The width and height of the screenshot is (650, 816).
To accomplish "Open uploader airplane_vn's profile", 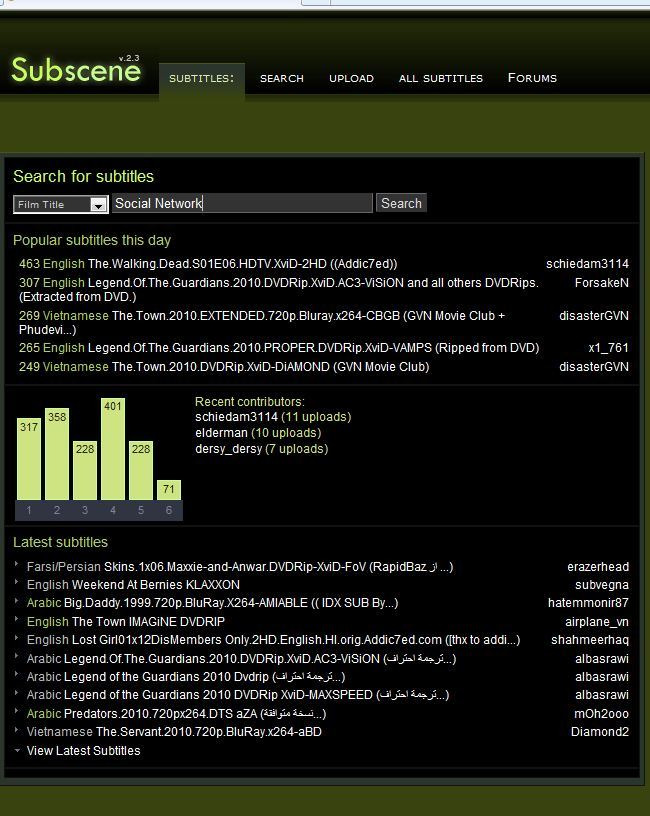I will 597,622.
